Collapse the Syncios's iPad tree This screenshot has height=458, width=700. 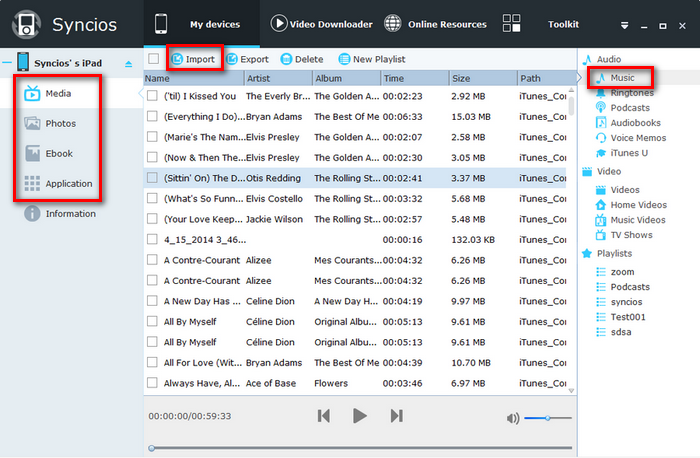pos(7,62)
